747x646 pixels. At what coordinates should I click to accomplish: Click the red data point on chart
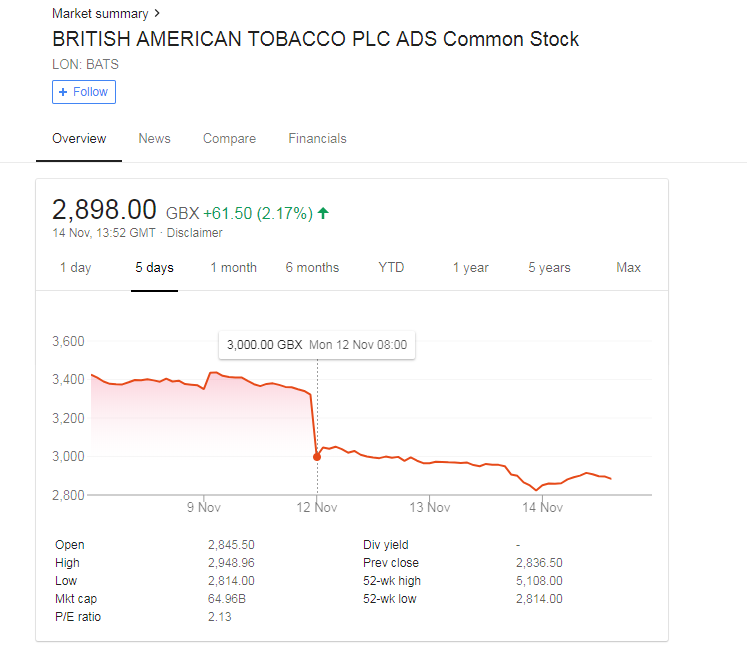(317, 457)
